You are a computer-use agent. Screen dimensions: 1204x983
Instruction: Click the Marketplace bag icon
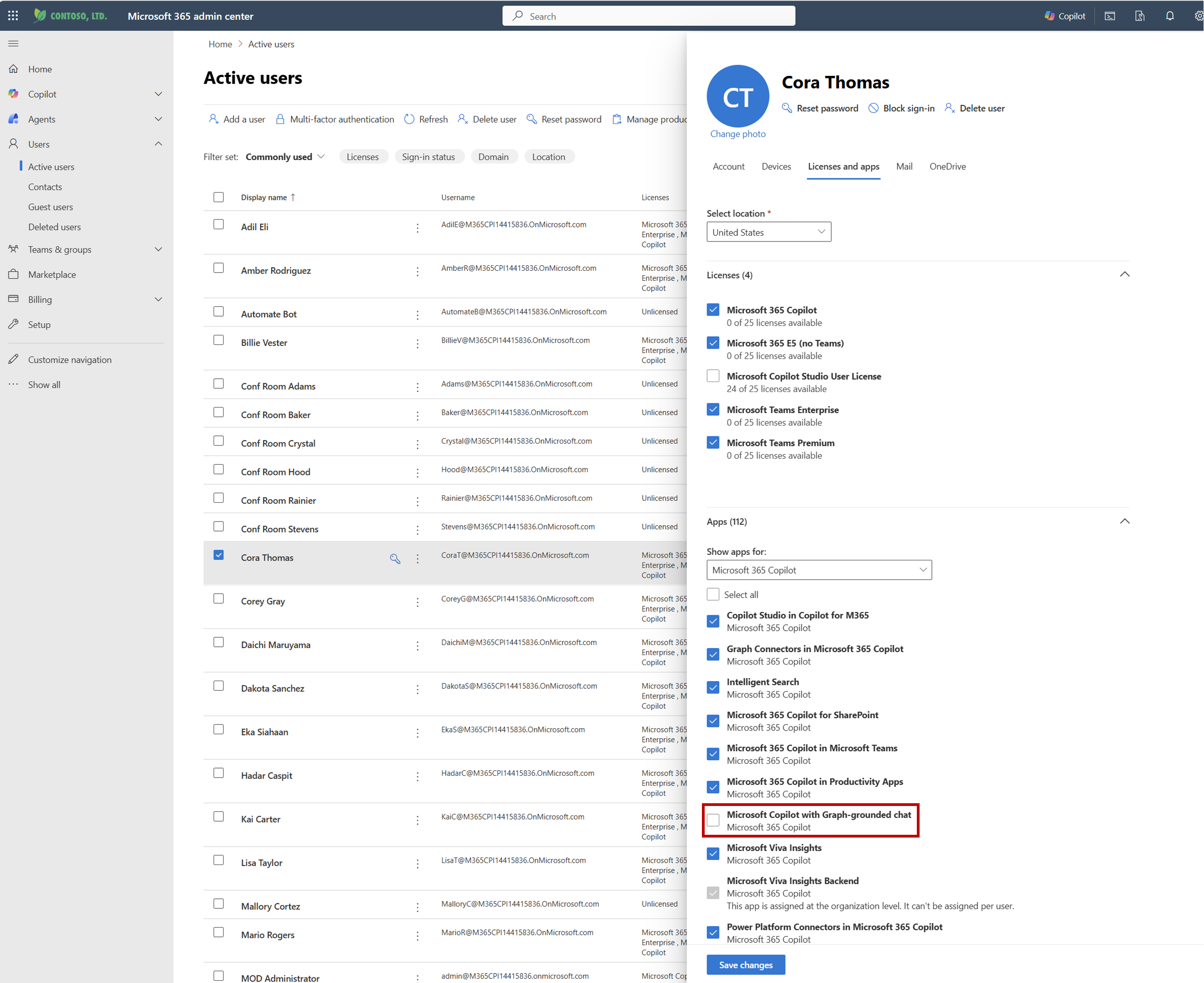pyautogui.click(x=14, y=274)
